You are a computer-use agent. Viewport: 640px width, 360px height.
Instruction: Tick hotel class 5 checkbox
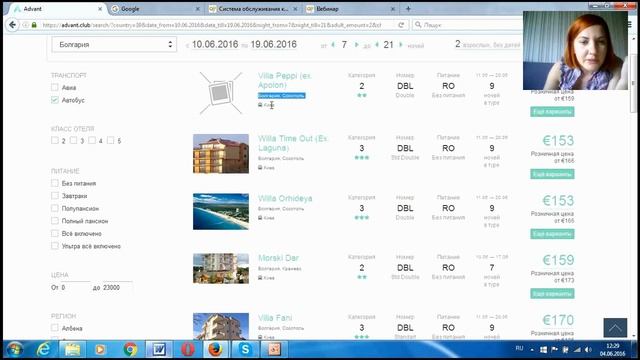point(111,140)
